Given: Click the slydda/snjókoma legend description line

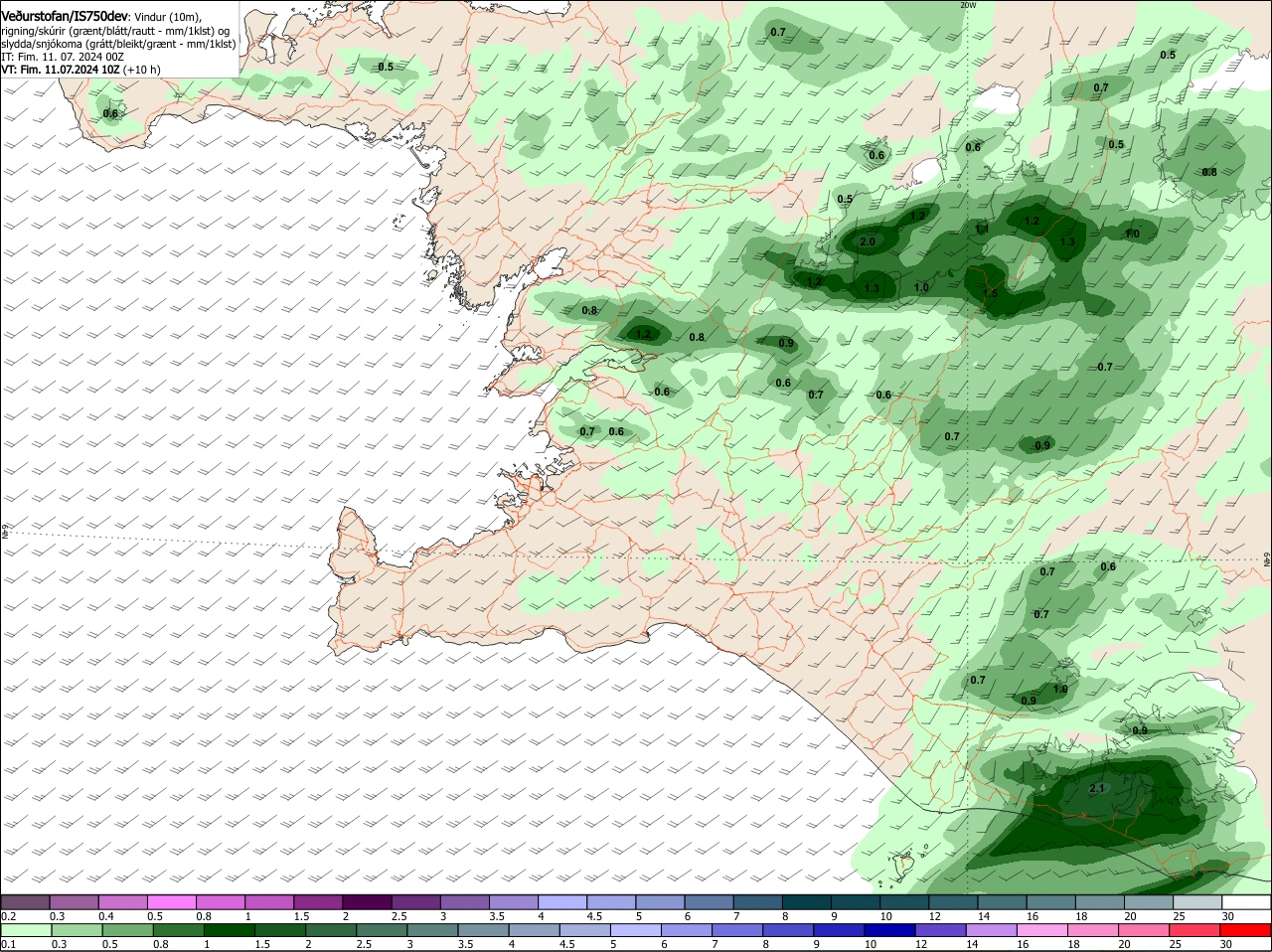Looking at the screenshot, I should pyautogui.click(x=119, y=44).
